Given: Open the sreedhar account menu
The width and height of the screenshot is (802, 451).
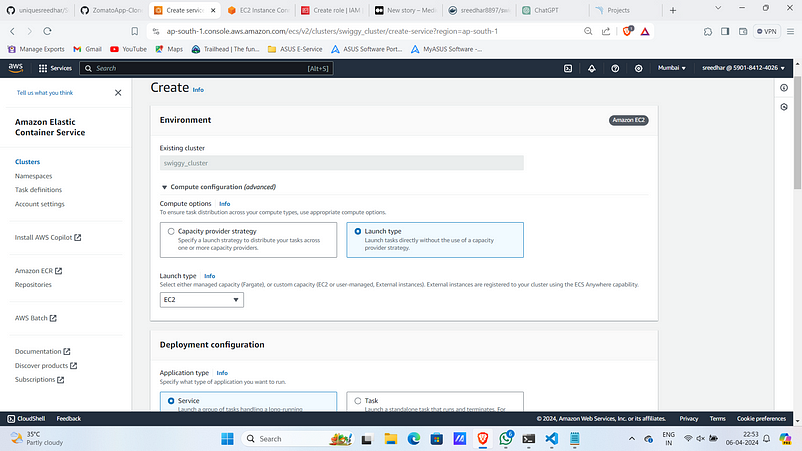Looking at the screenshot, I should [743, 68].
